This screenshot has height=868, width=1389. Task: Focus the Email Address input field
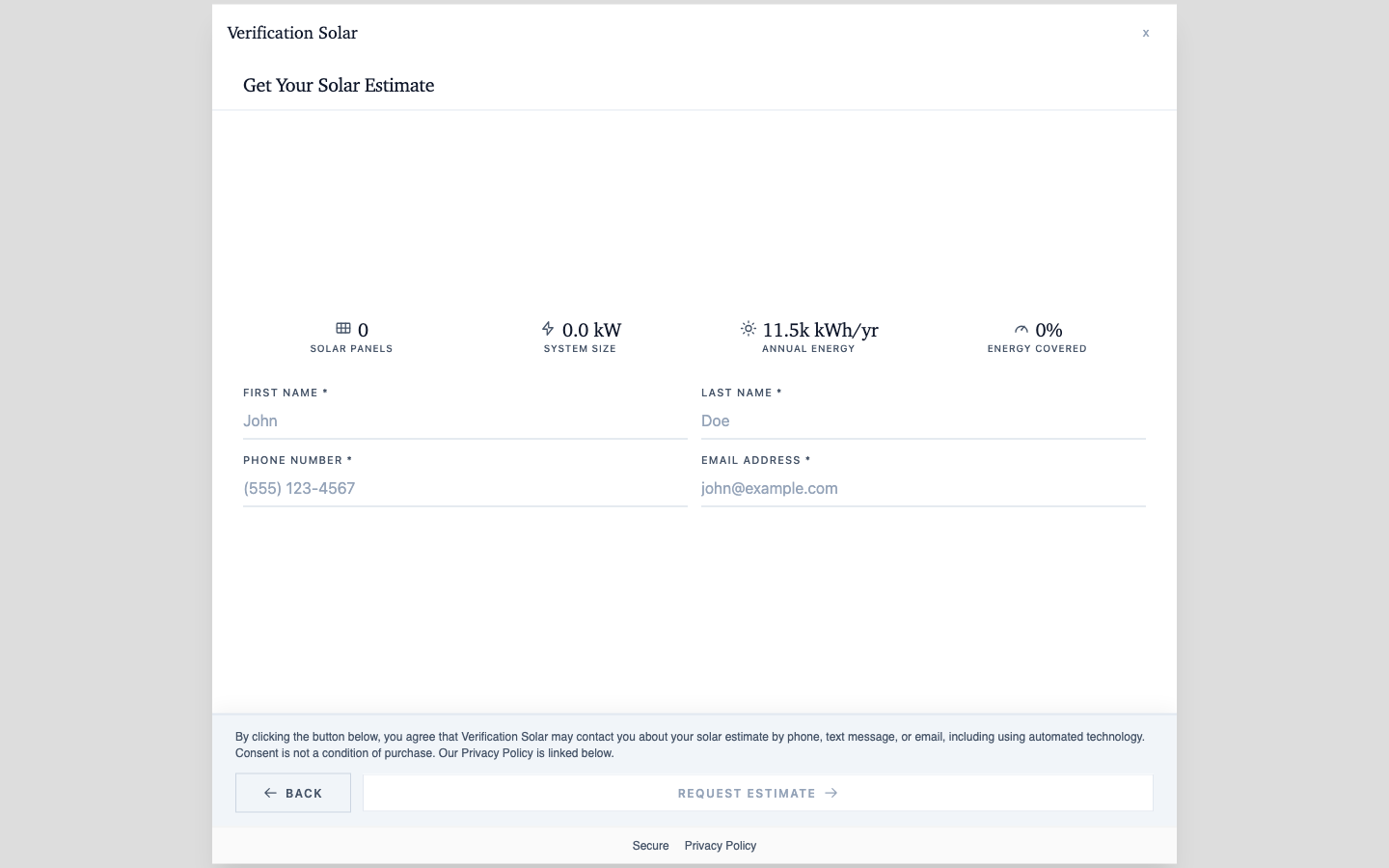coord(923,488)
